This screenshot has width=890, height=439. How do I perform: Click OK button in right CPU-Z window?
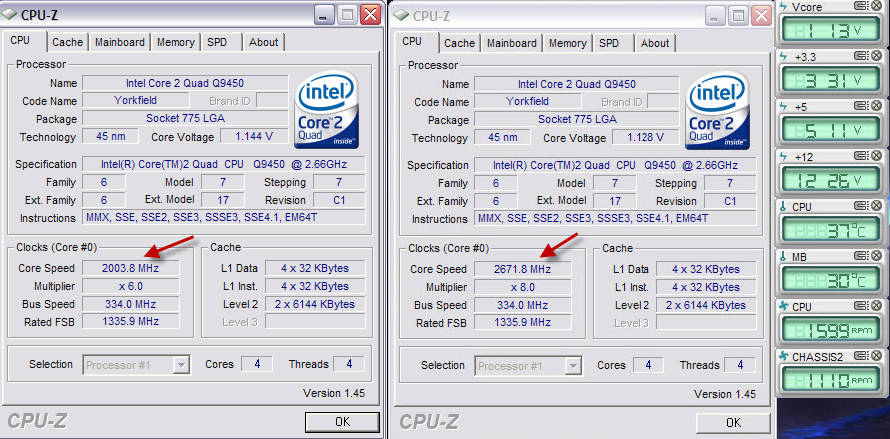734,423
